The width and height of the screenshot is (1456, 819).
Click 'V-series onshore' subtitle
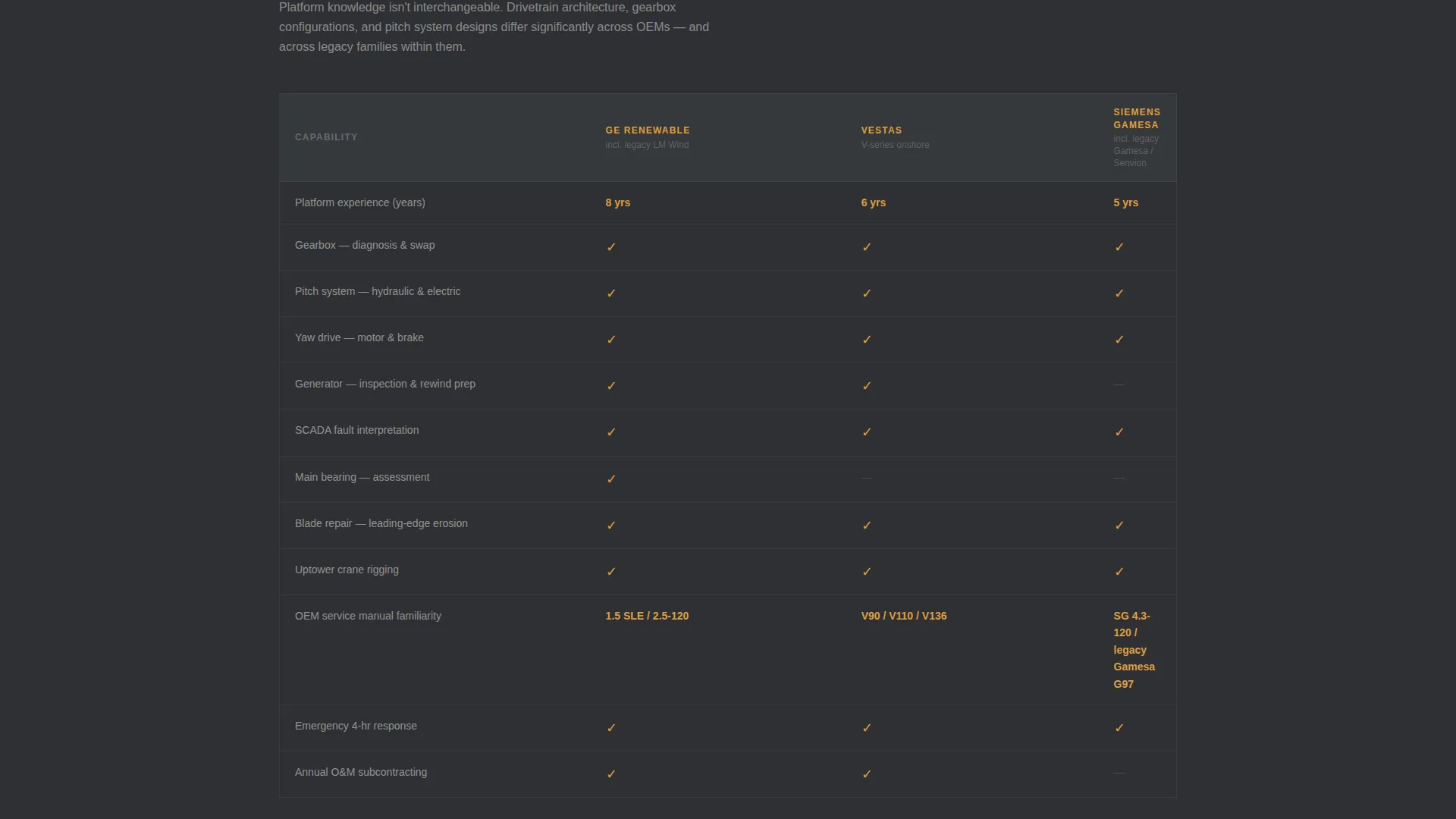[895, 145]
